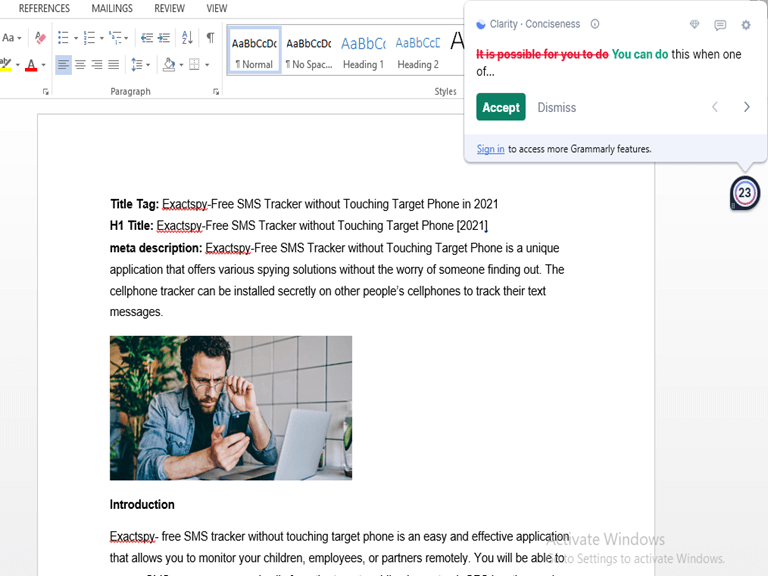Screen dimensions: 768x576
Task: Open the Bullets dropdown arrow
Action: pyautogui.click(x=76, y=38)
